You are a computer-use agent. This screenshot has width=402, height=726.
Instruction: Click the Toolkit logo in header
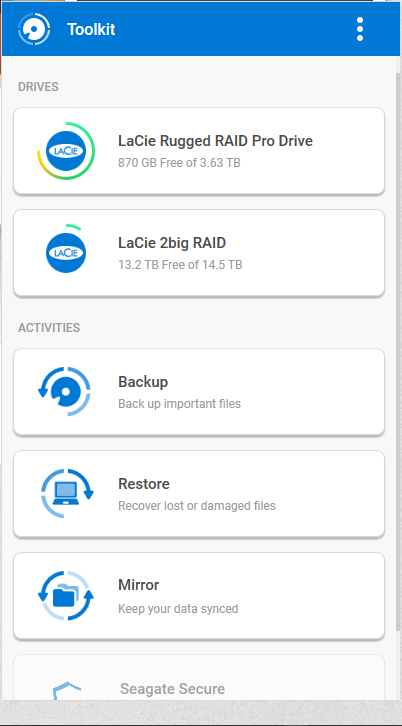[x=34, y=29]
